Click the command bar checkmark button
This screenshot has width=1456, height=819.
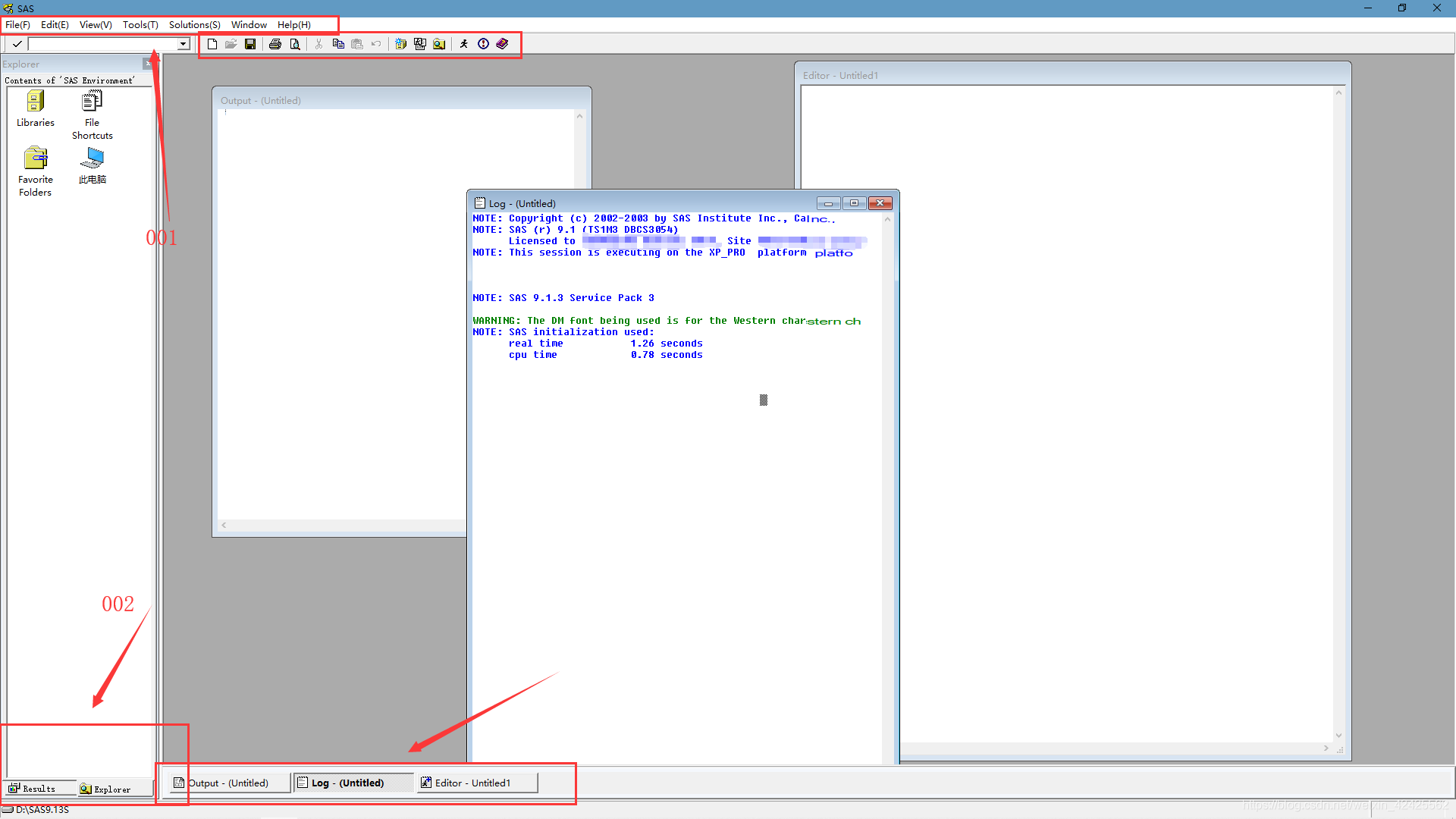17,44
